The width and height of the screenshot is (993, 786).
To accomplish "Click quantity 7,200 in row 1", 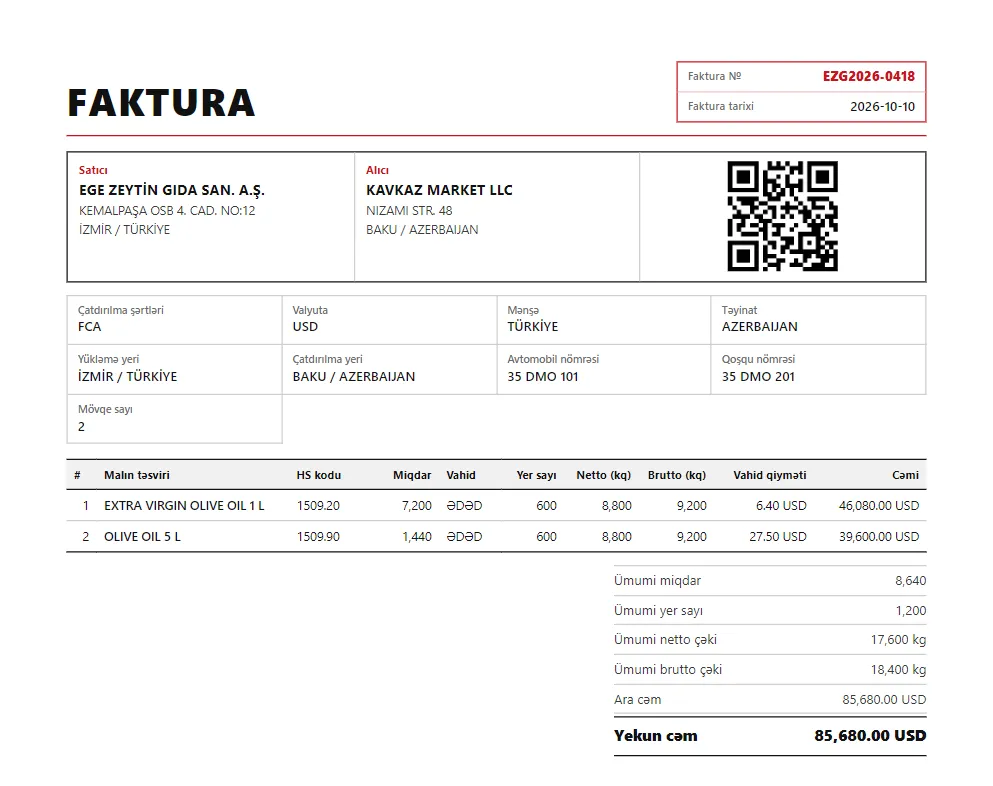I will tap(417, 505).
